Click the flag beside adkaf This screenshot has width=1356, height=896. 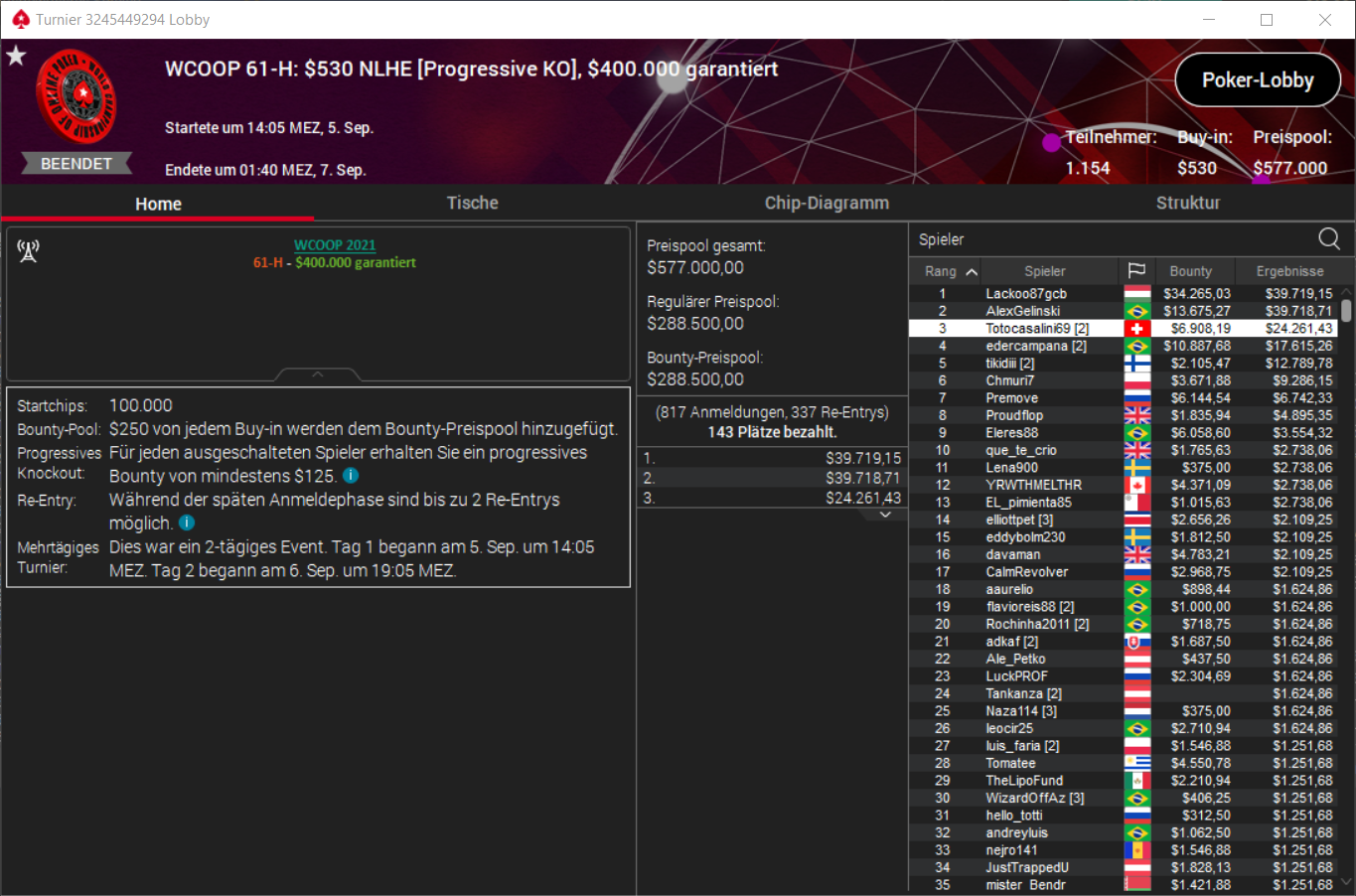tap(1136, 642)
